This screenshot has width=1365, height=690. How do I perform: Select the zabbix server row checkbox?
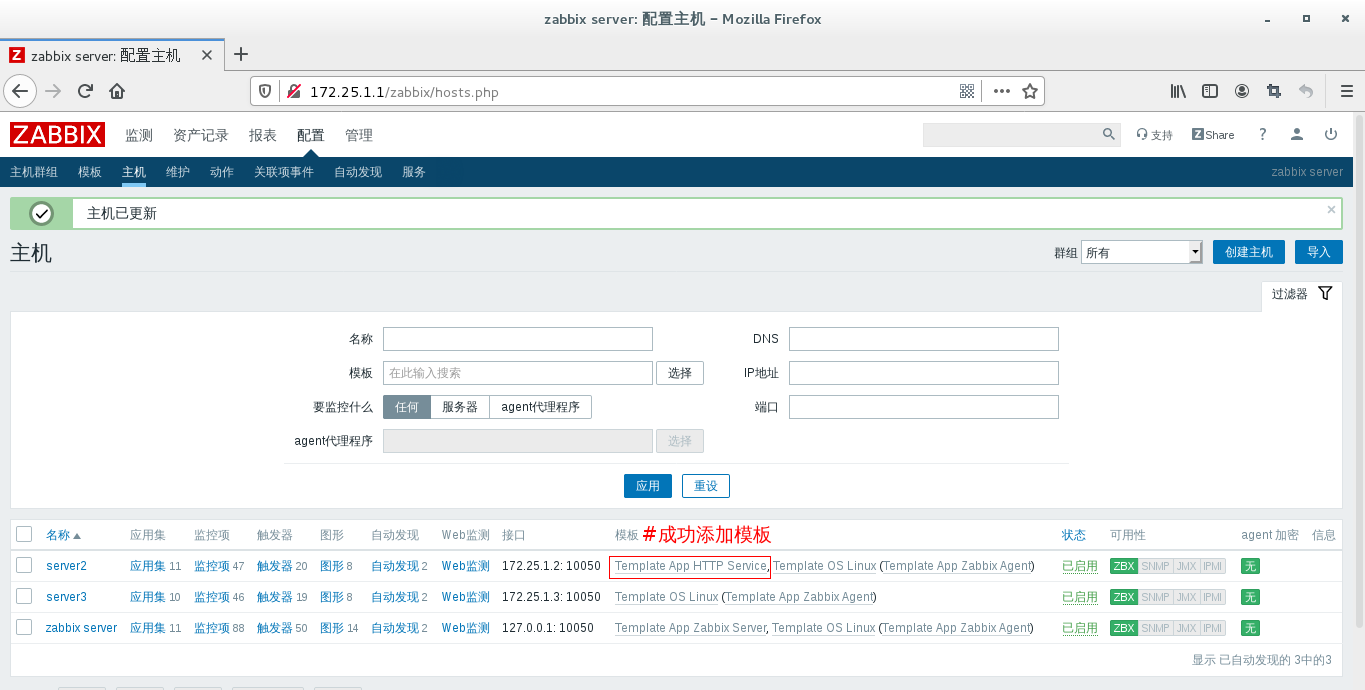point(24,628)
